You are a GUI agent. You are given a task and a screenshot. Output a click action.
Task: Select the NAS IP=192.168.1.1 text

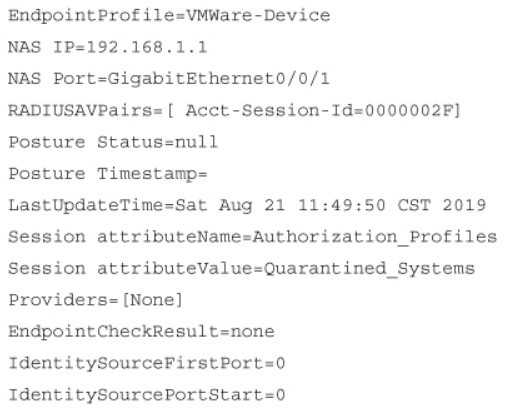click(x=108, y=47)
